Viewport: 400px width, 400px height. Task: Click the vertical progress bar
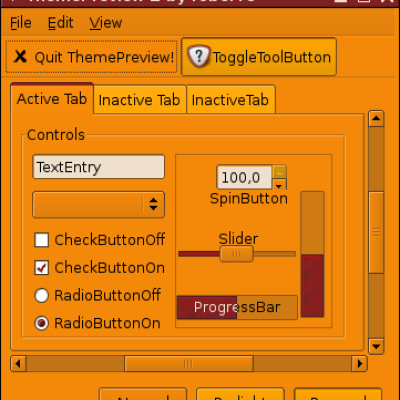(312, 254)
